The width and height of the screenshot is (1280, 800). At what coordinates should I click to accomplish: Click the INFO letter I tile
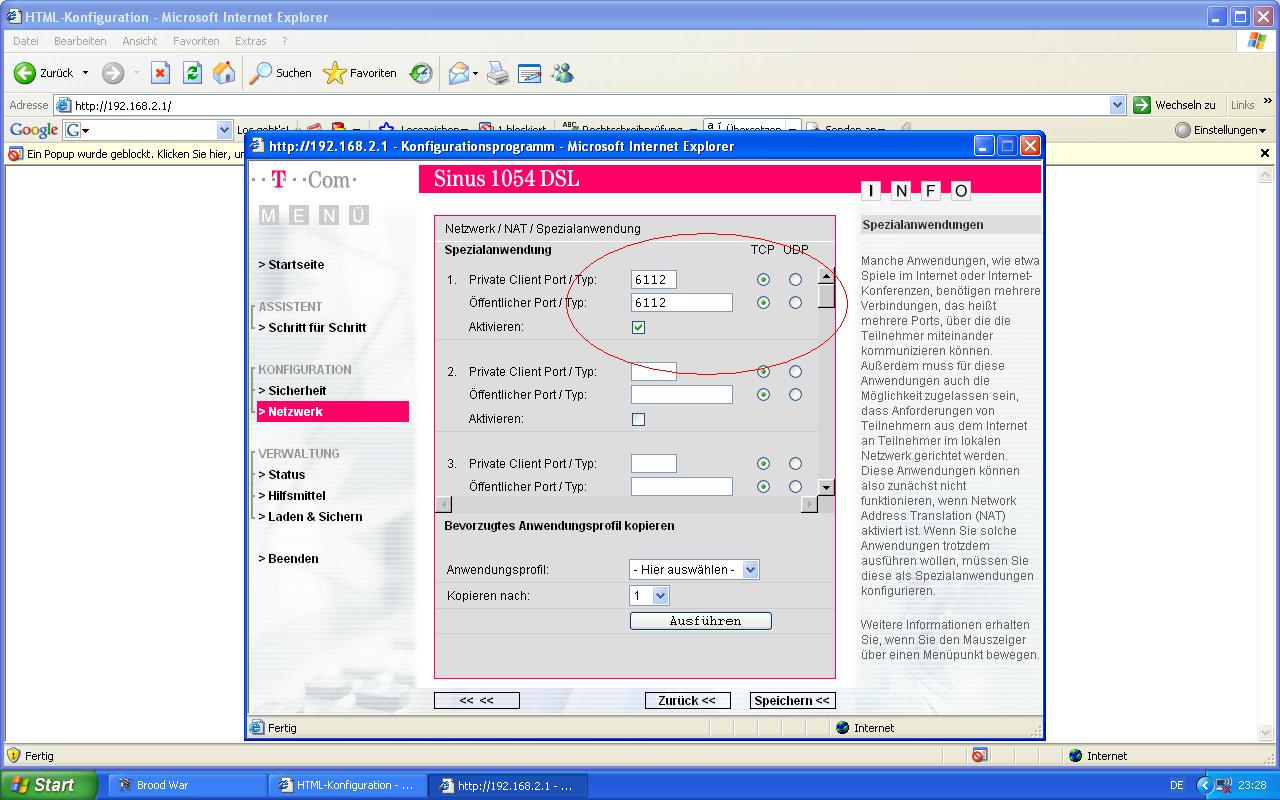(x=871, y=191)
